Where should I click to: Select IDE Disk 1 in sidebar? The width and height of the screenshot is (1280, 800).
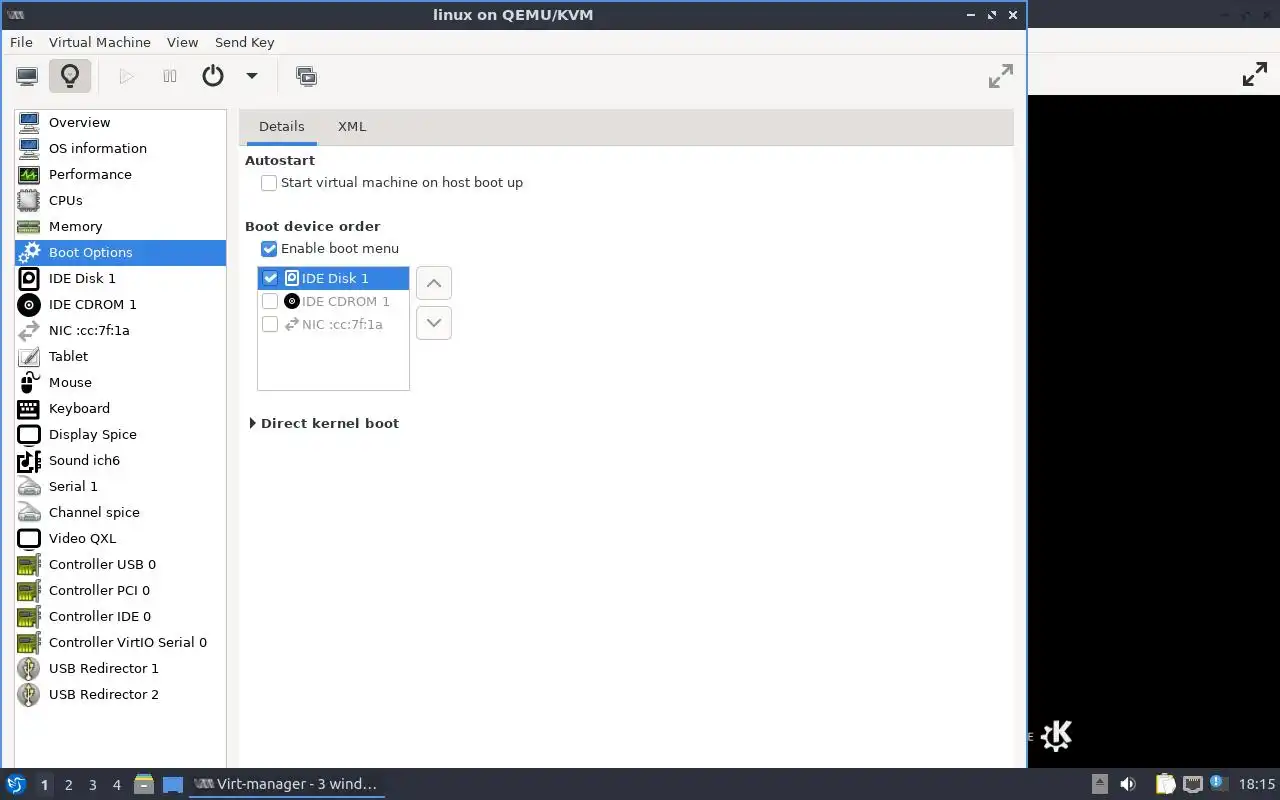pyautogui.click(x=120, y=278)
